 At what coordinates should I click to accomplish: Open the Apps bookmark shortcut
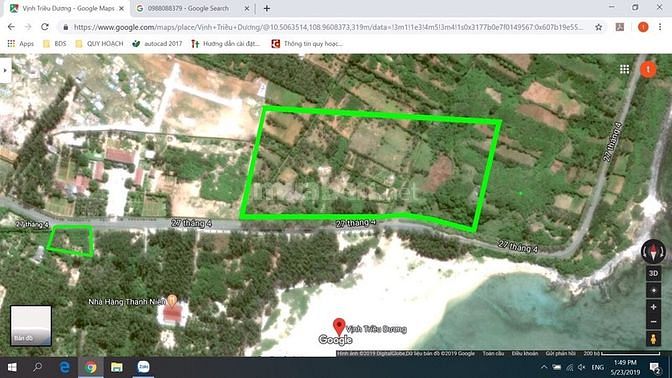pos(21,43)
